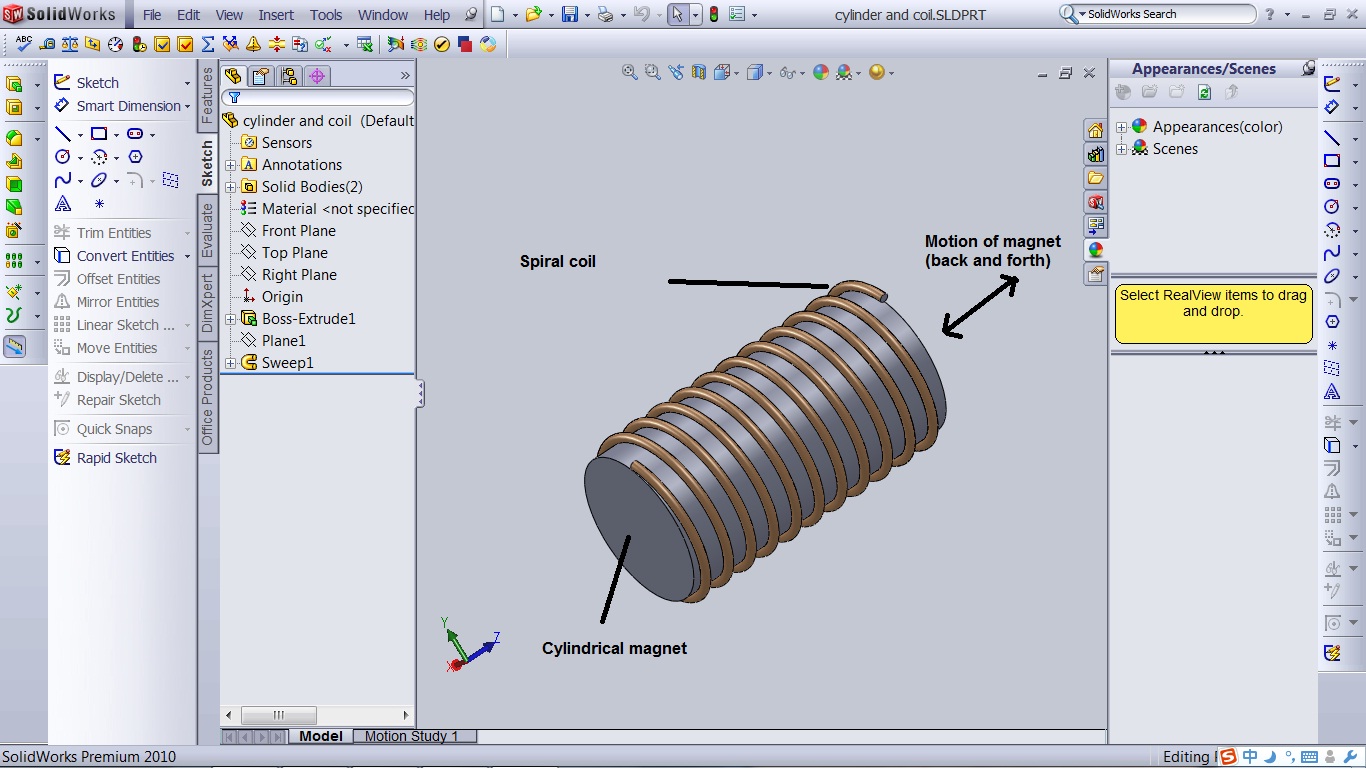Expand the Appearances(color) tree node
The height and width of the screenshot is (776, 1366).
coord(1122,127)
